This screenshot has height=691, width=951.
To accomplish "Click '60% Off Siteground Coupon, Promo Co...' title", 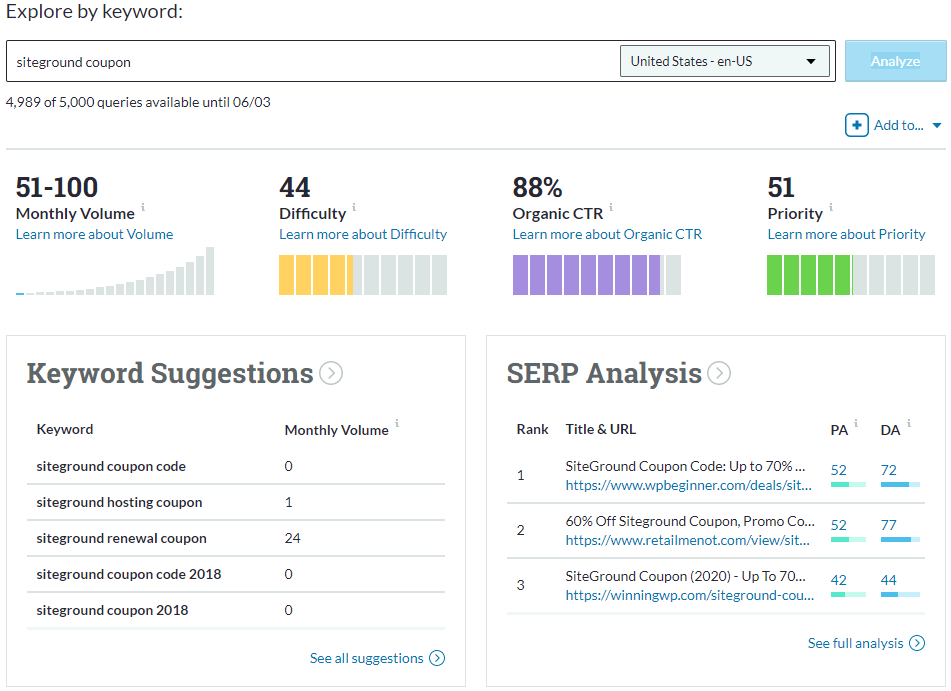I will click(690, 521).
